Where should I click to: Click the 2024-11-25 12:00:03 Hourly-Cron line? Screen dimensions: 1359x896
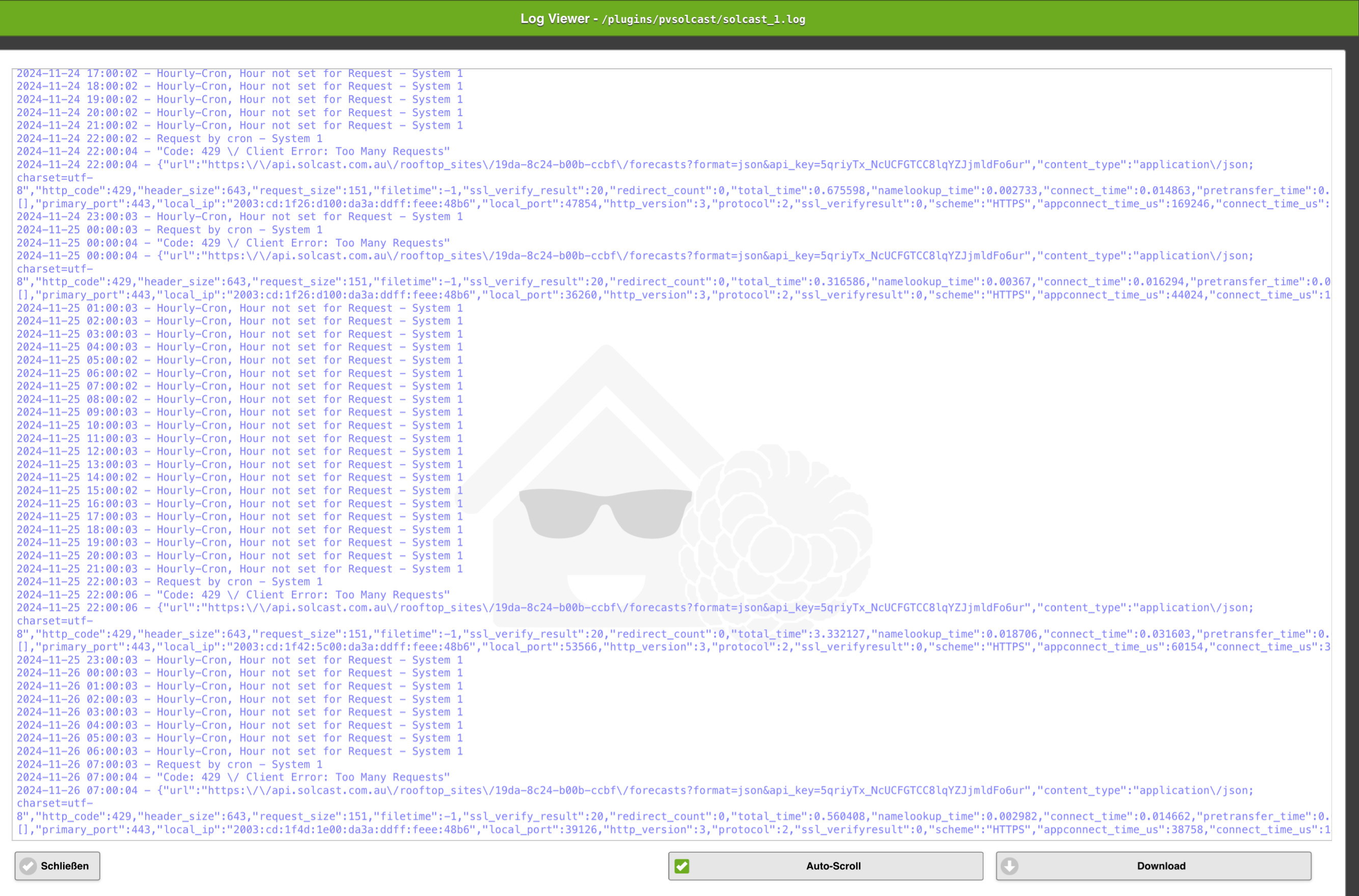click(239, 452)
